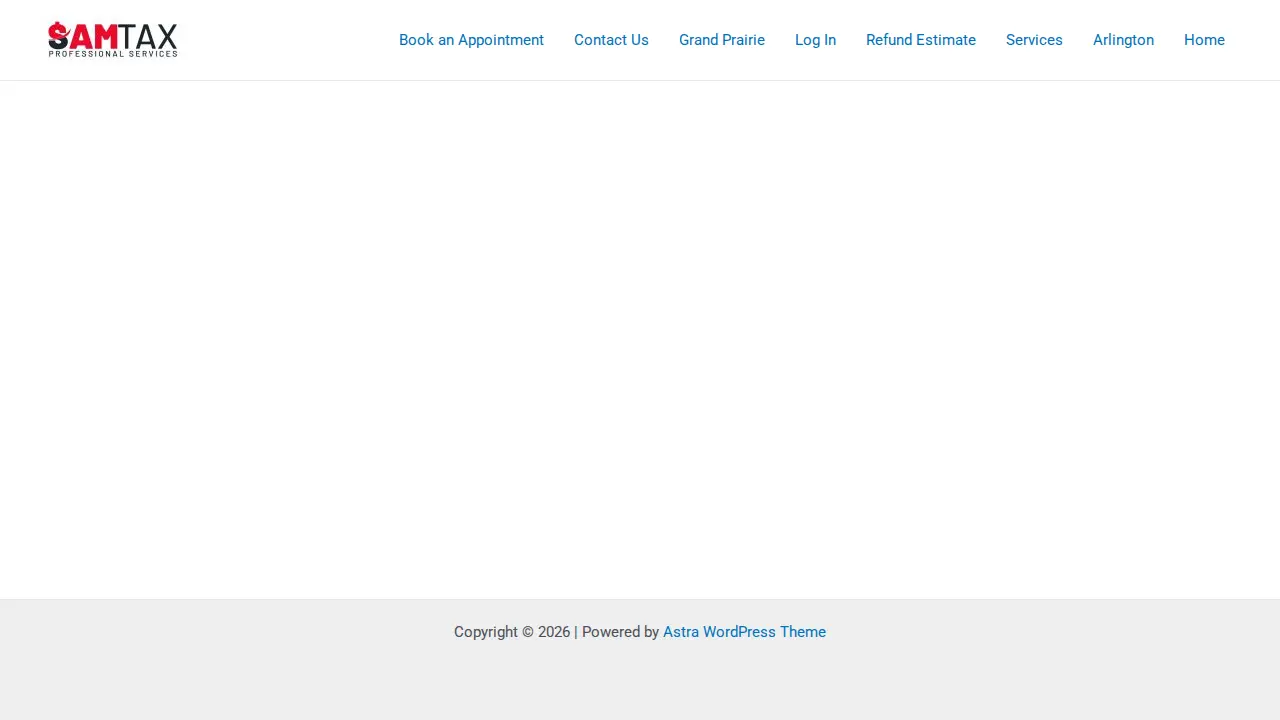The width and height of the screenshot is (1280, 720).
Task: Click the SAMTAX Professional Services logo
Action: 113,40
